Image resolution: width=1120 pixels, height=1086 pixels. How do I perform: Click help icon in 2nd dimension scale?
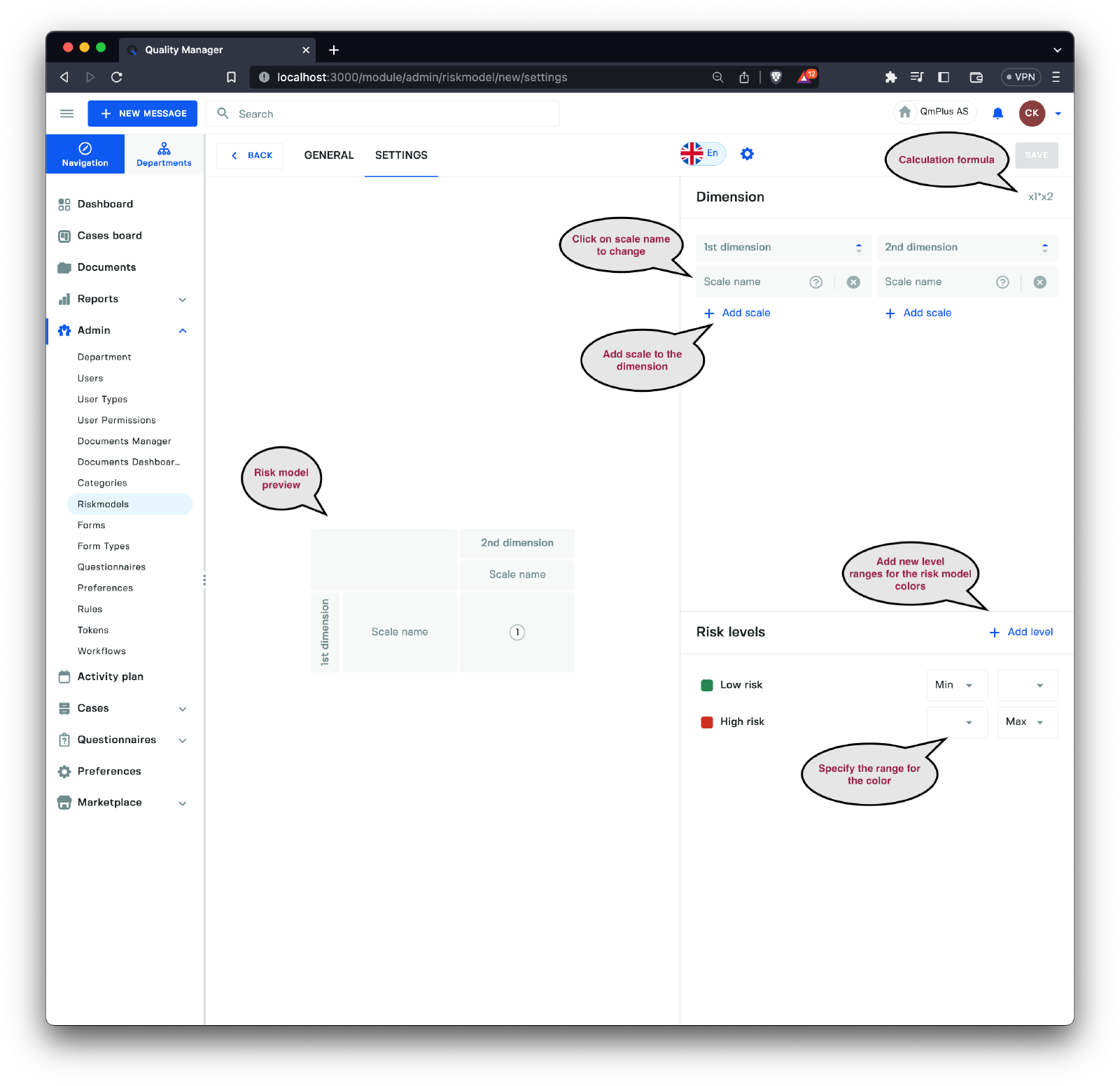tap(1002, 282)
